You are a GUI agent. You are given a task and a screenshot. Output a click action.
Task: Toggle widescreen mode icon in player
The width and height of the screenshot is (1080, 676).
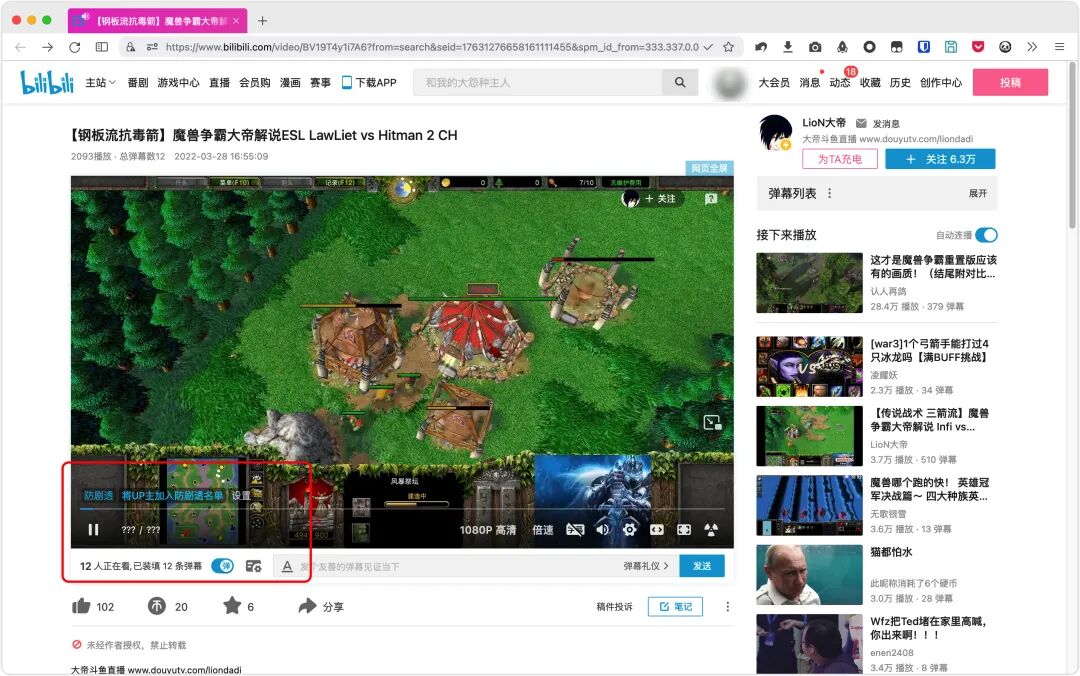click(656, 529)
